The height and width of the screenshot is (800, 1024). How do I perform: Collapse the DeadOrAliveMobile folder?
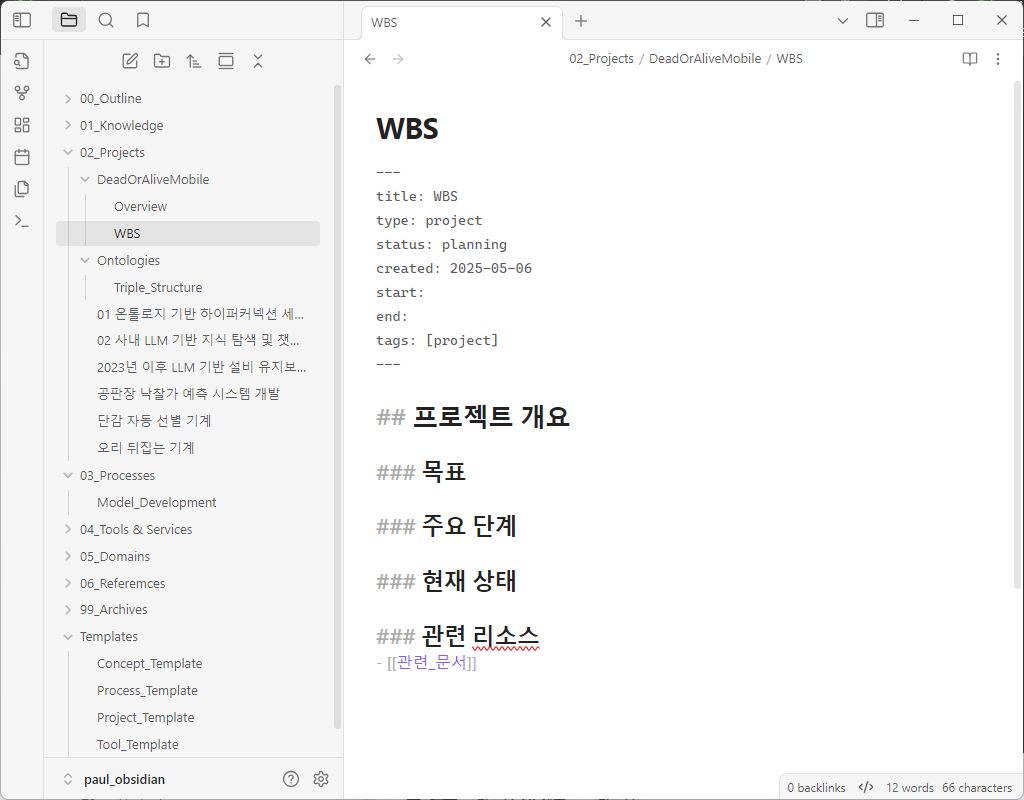(85, 180)
